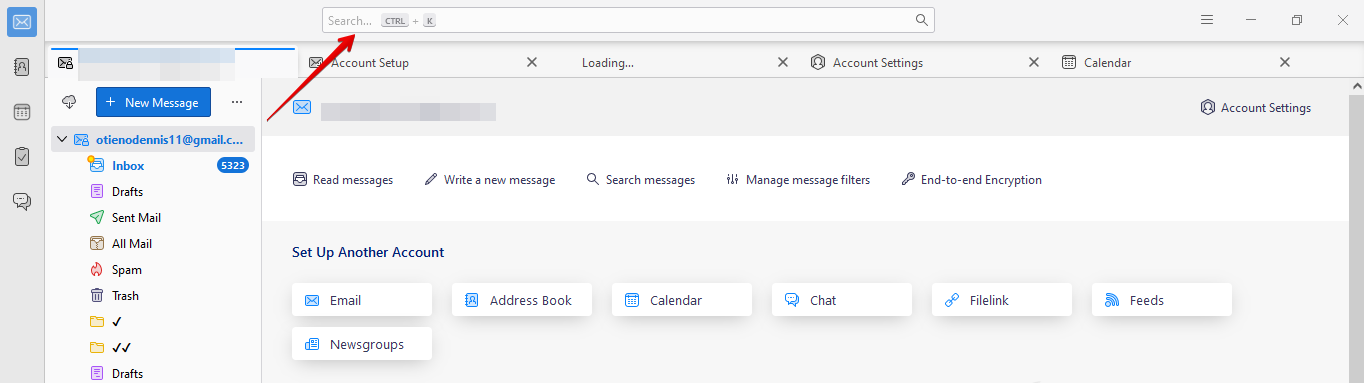Click the magnifier icon in search bar
Screen dimensions: 1364x383
point(922,20)
